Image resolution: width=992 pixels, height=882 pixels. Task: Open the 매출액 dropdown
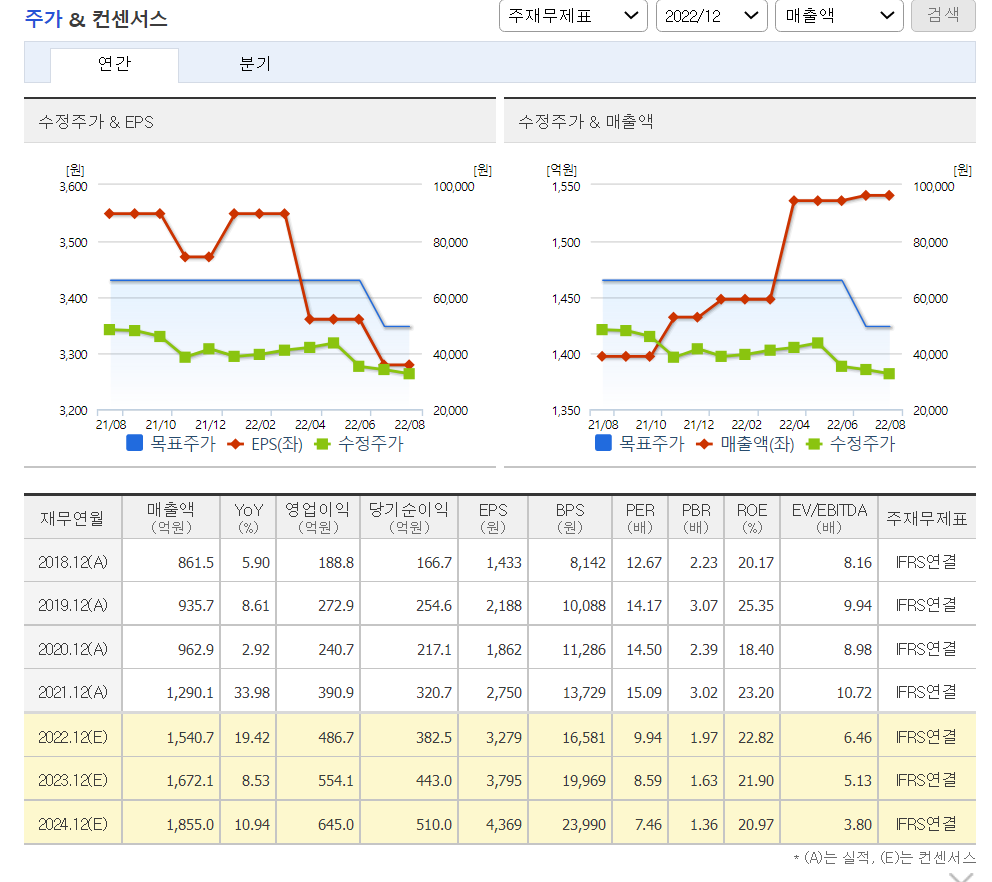coord(839,16)
